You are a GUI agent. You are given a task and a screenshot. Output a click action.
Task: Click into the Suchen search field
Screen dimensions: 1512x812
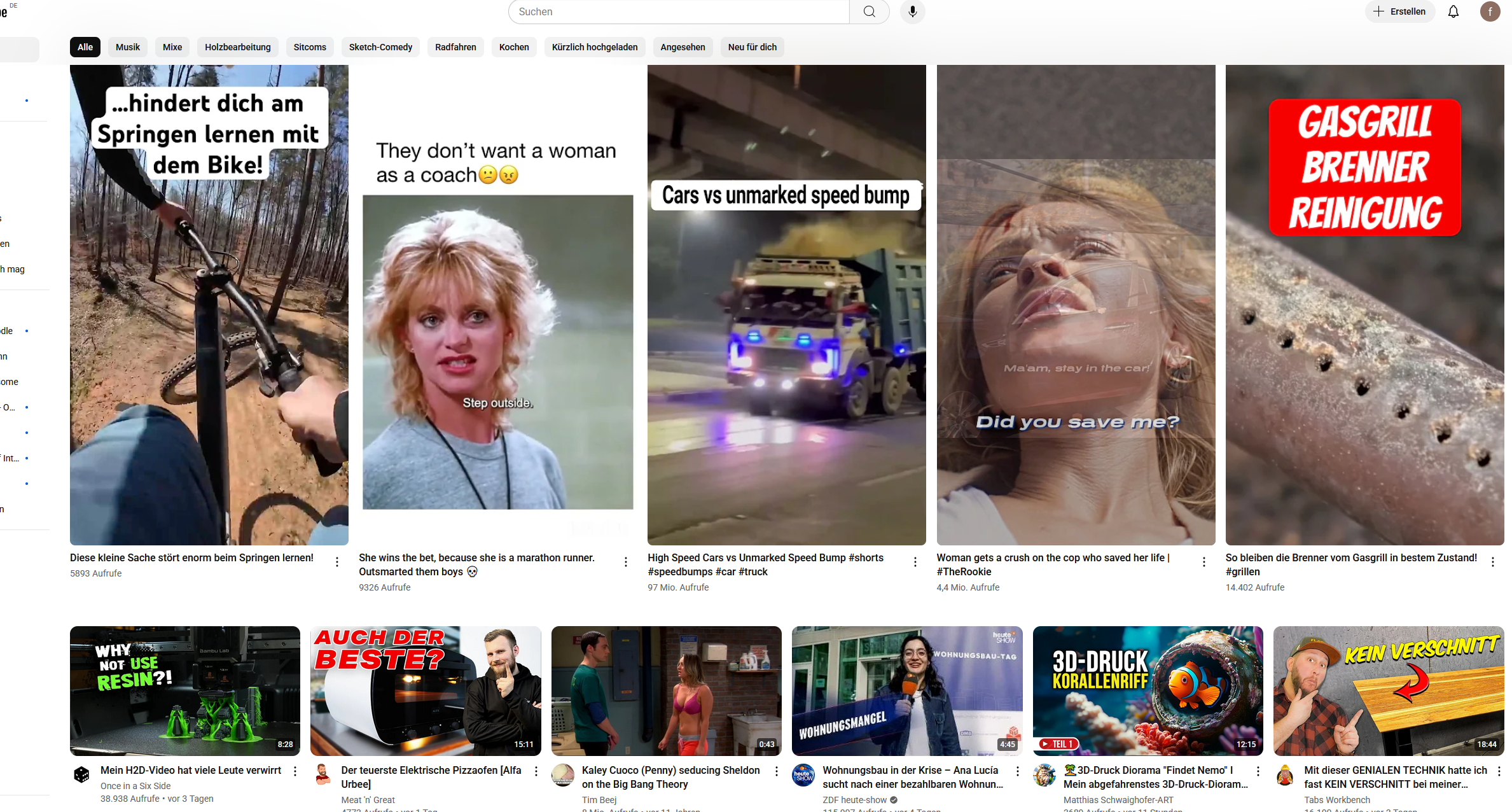point(678,11)
